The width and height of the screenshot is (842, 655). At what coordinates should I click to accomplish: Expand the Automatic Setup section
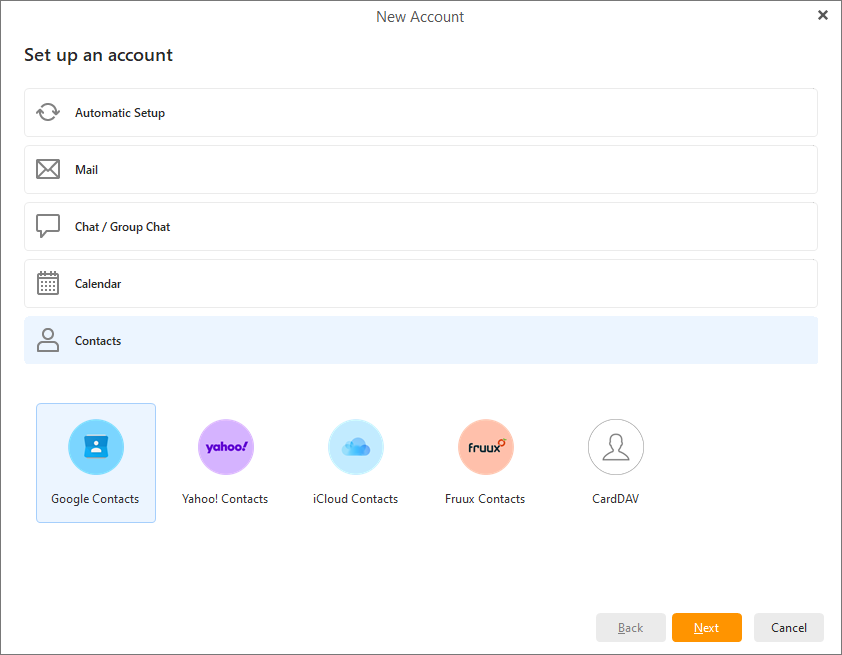[x=420, y=113]
